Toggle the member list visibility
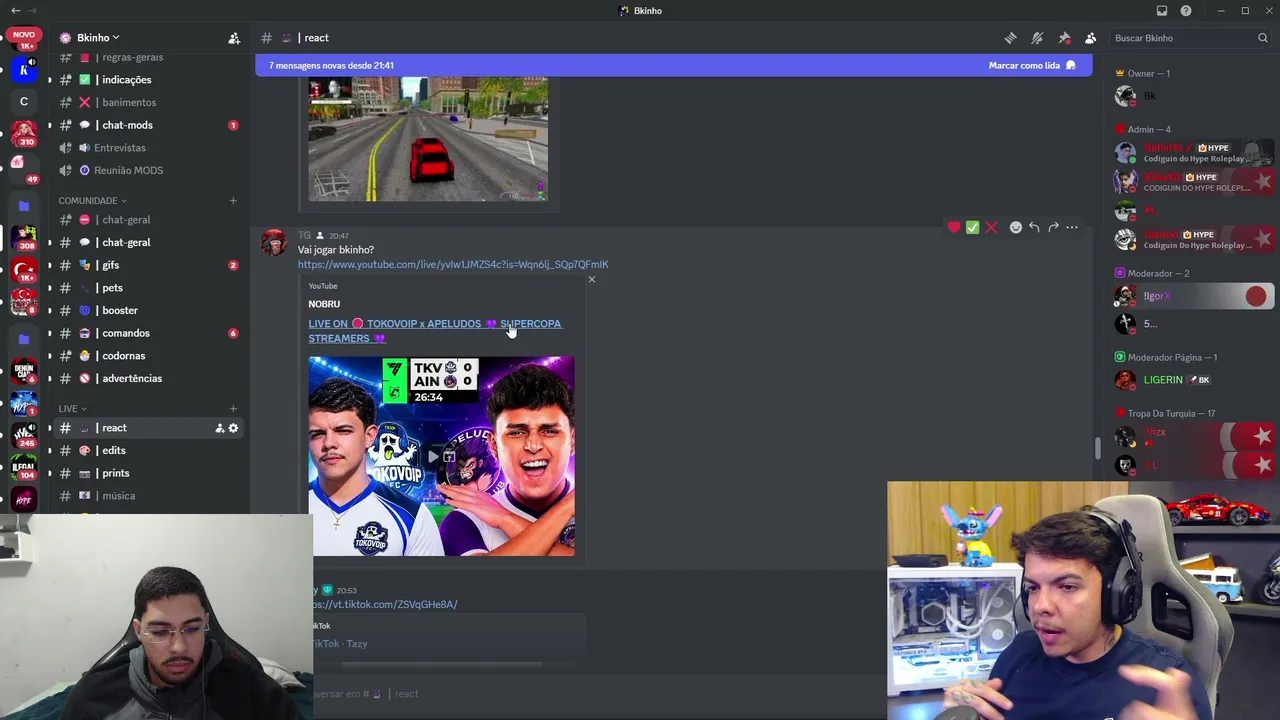This screenshot has width=1280, height=720. (1090, 38)
